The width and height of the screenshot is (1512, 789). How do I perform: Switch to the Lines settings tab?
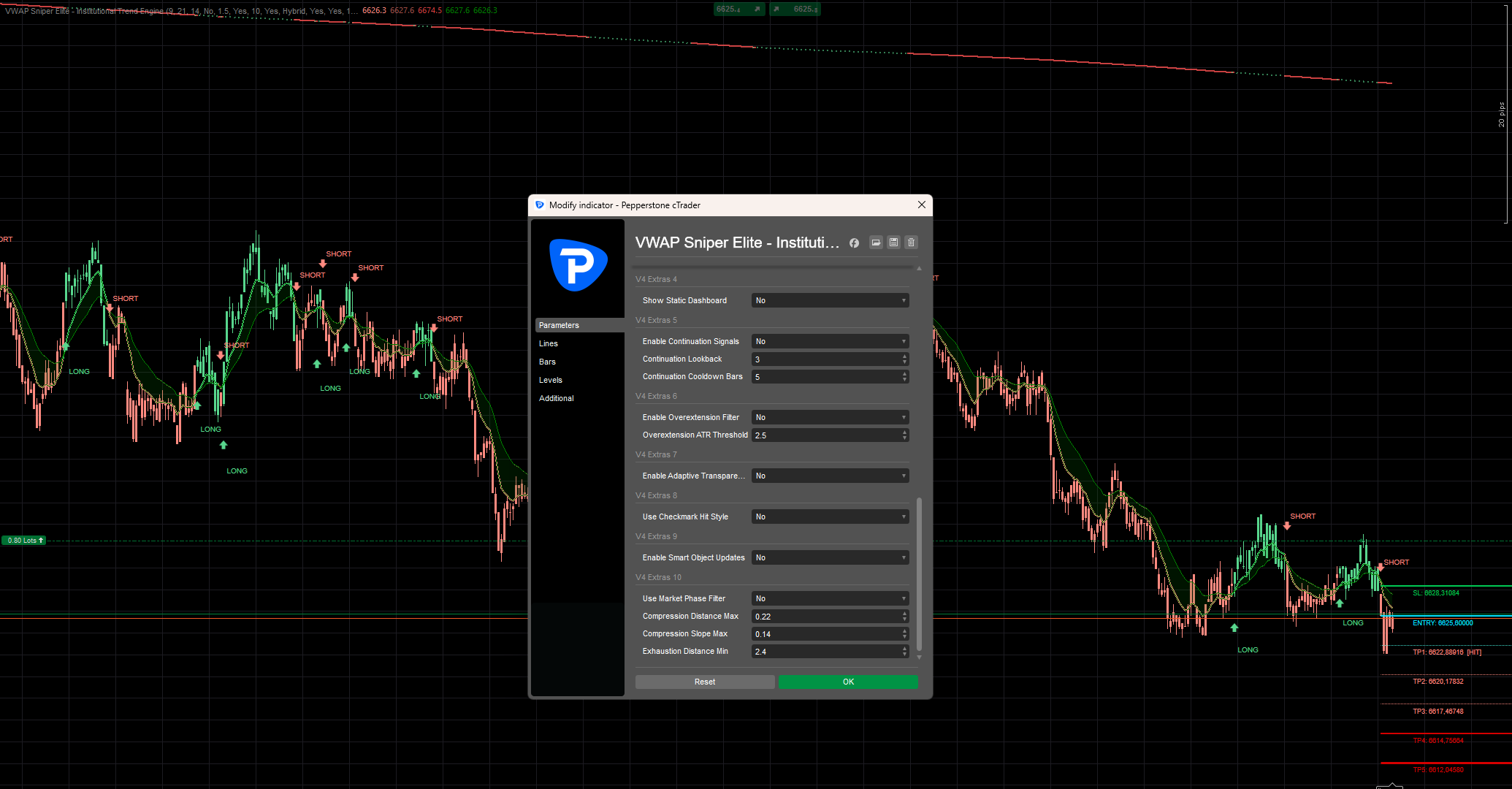point(549,343)
